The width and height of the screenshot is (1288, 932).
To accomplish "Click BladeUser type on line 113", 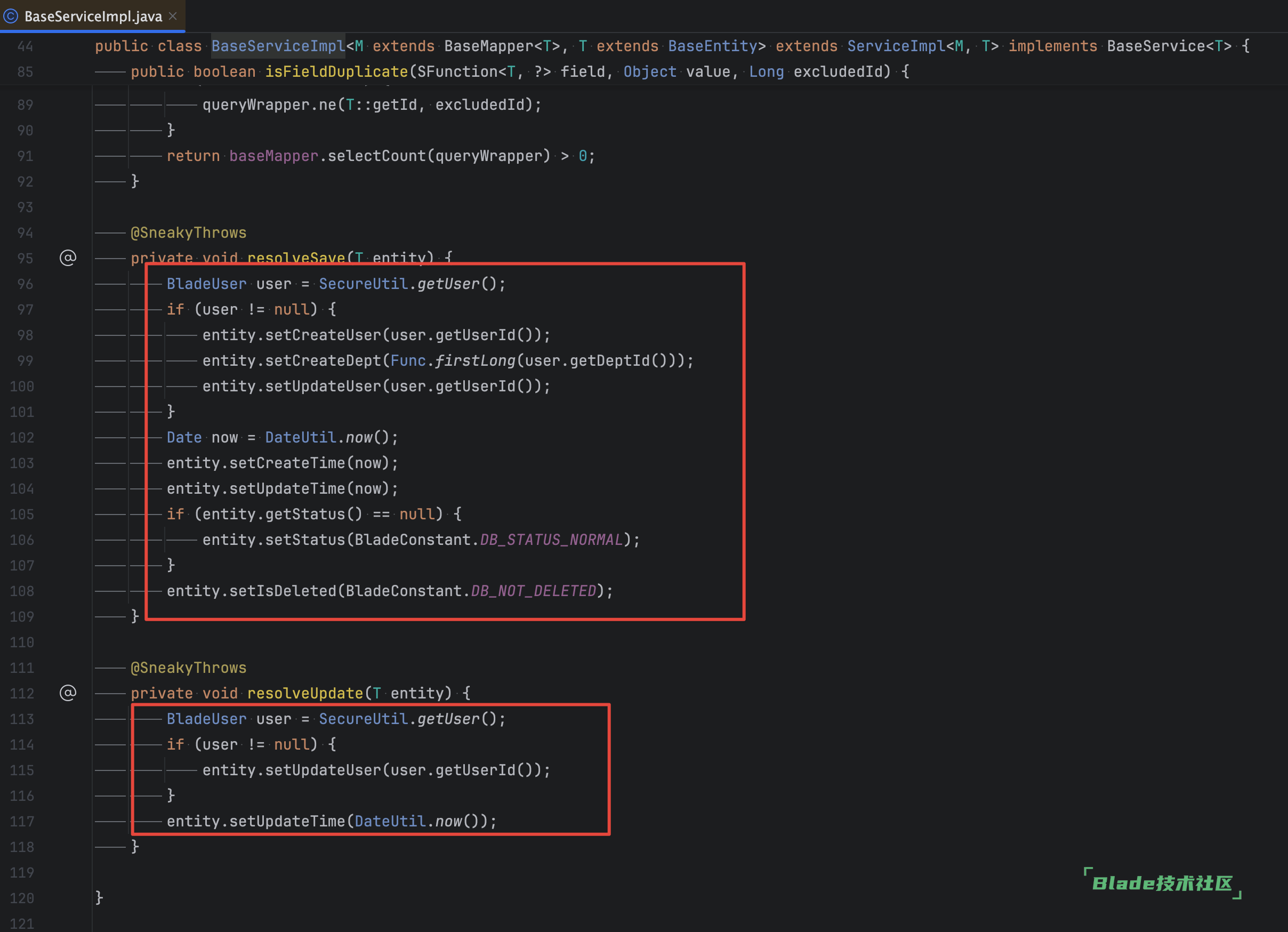I will [207, 719].
